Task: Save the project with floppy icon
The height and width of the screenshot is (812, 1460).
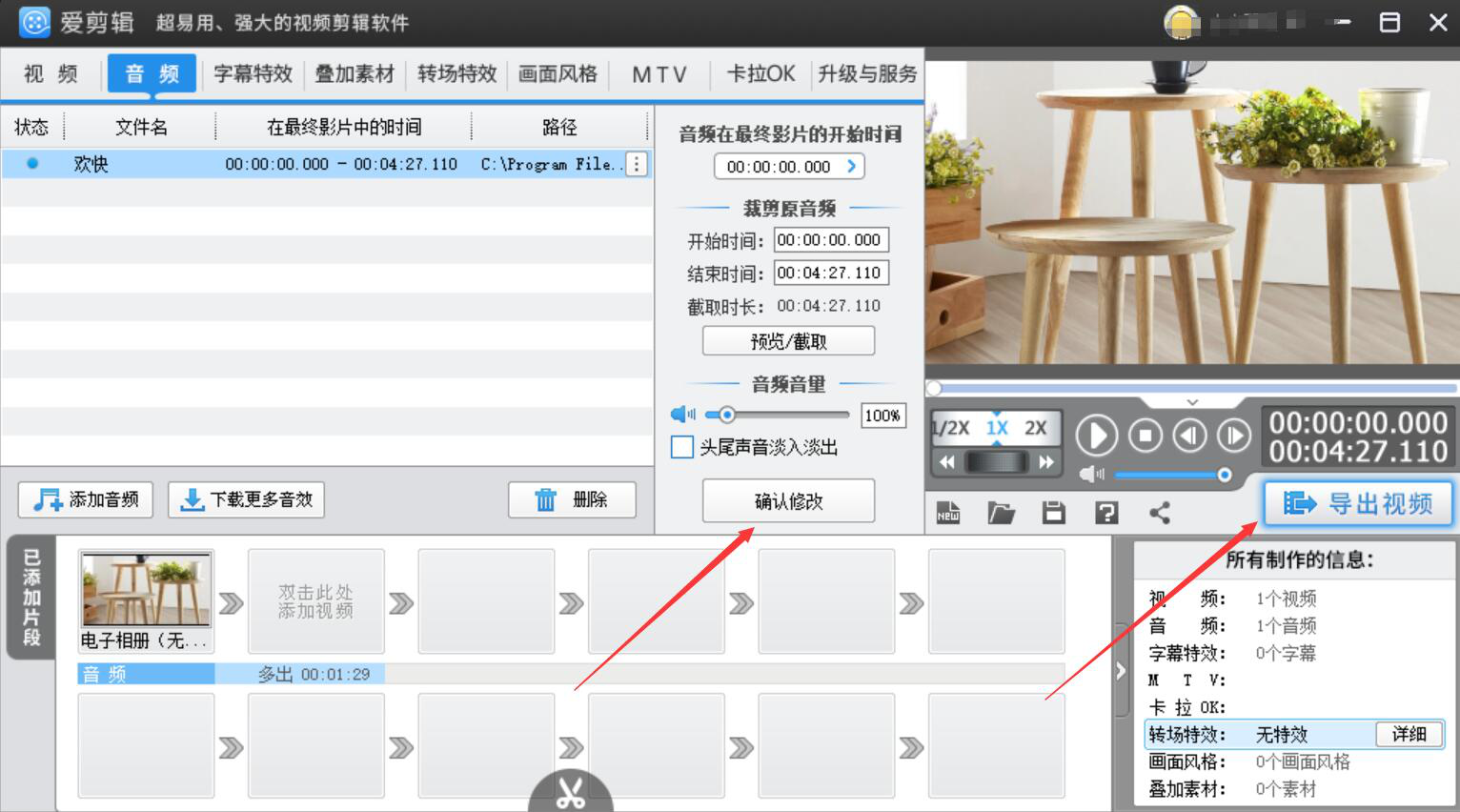Action: tap(1053, 513)
